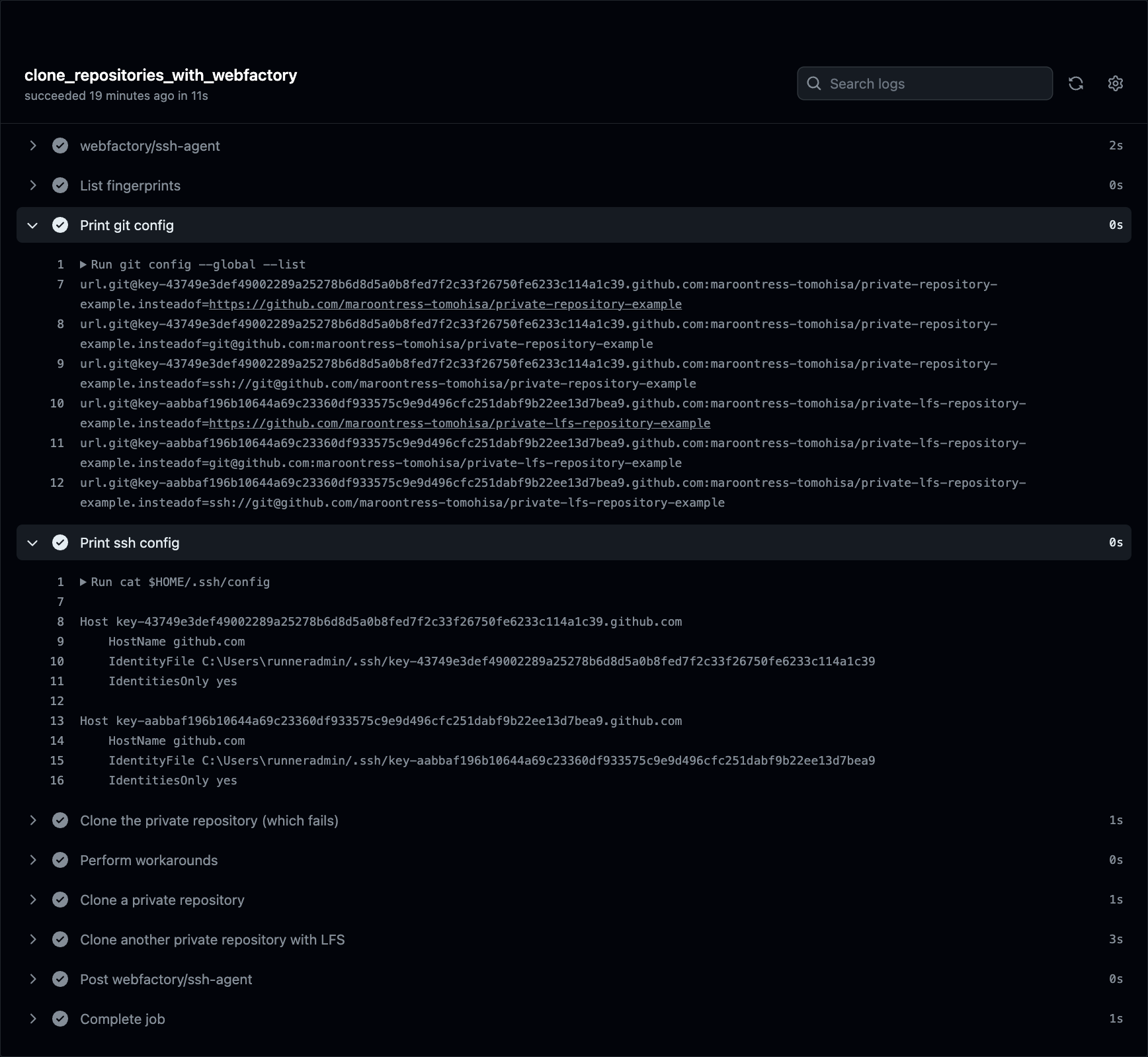Click check icon of Clone a private repository

click(60, 900)
